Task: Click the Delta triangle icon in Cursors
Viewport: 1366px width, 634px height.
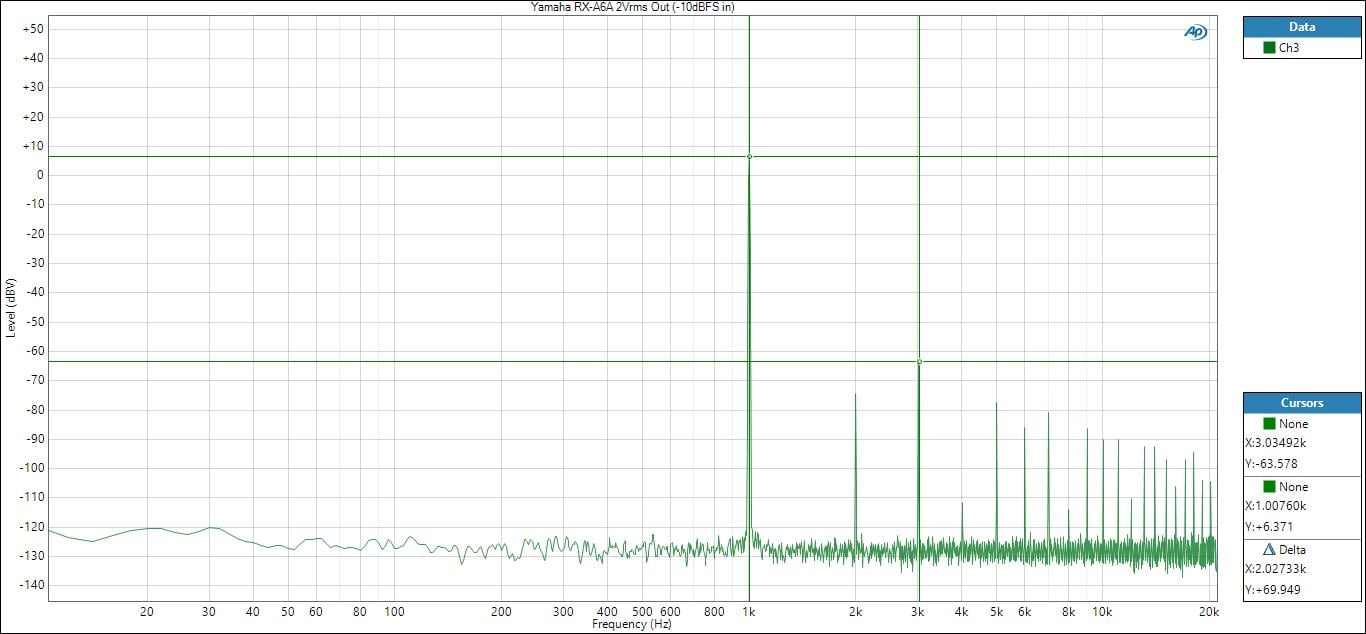Action: tap(1269, 549)
